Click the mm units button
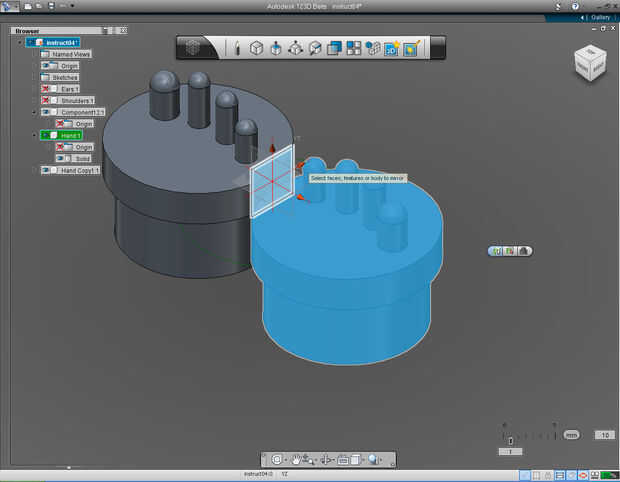This screenshot has width=620, height=482. (x=571, y=435)
